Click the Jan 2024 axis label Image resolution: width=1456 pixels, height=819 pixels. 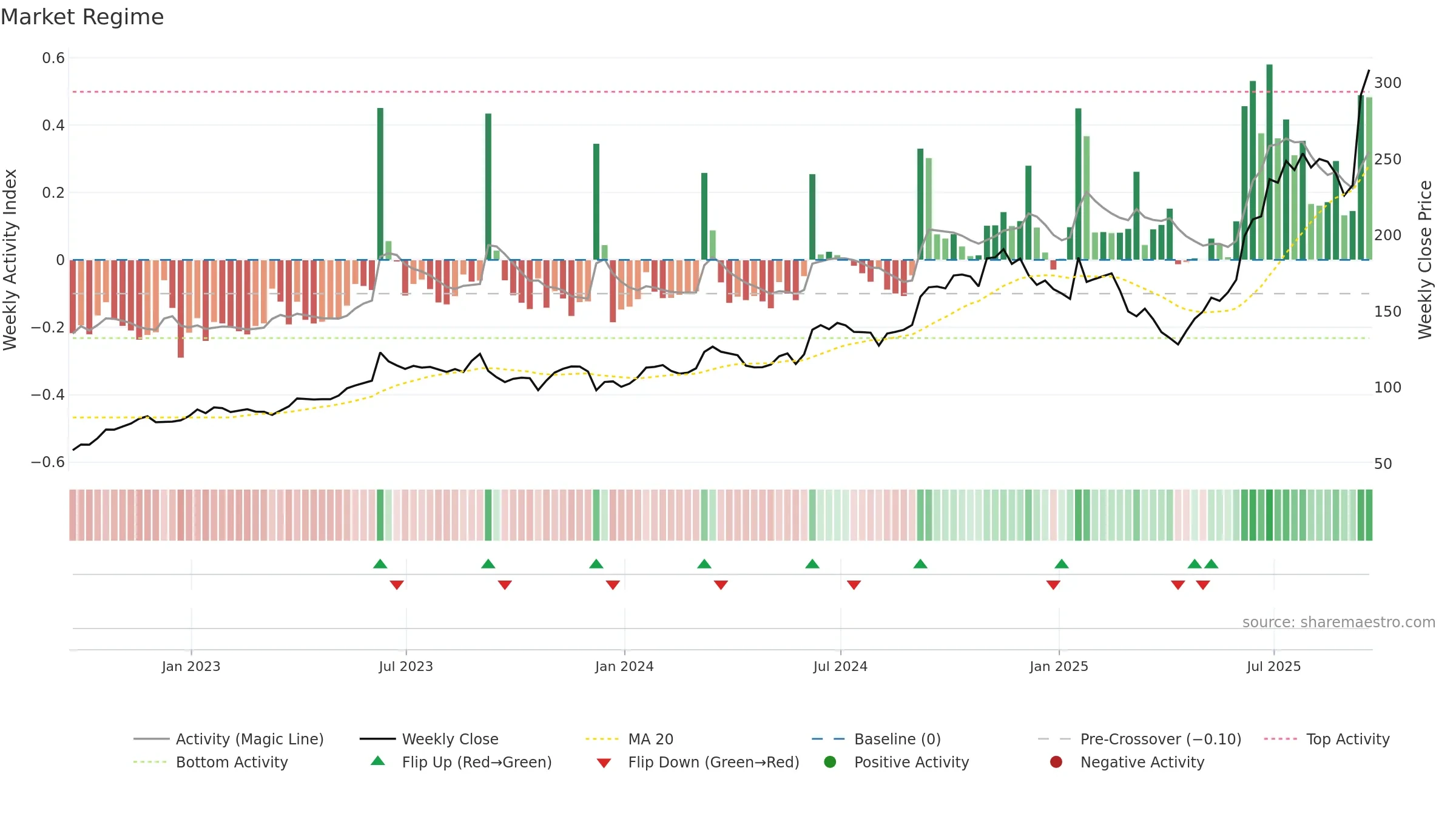tap(624, 667)
